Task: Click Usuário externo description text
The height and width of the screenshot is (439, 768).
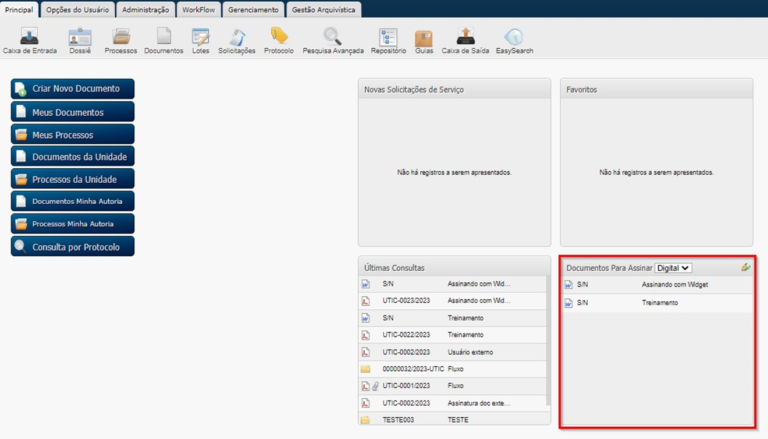Action: (470, 352)
